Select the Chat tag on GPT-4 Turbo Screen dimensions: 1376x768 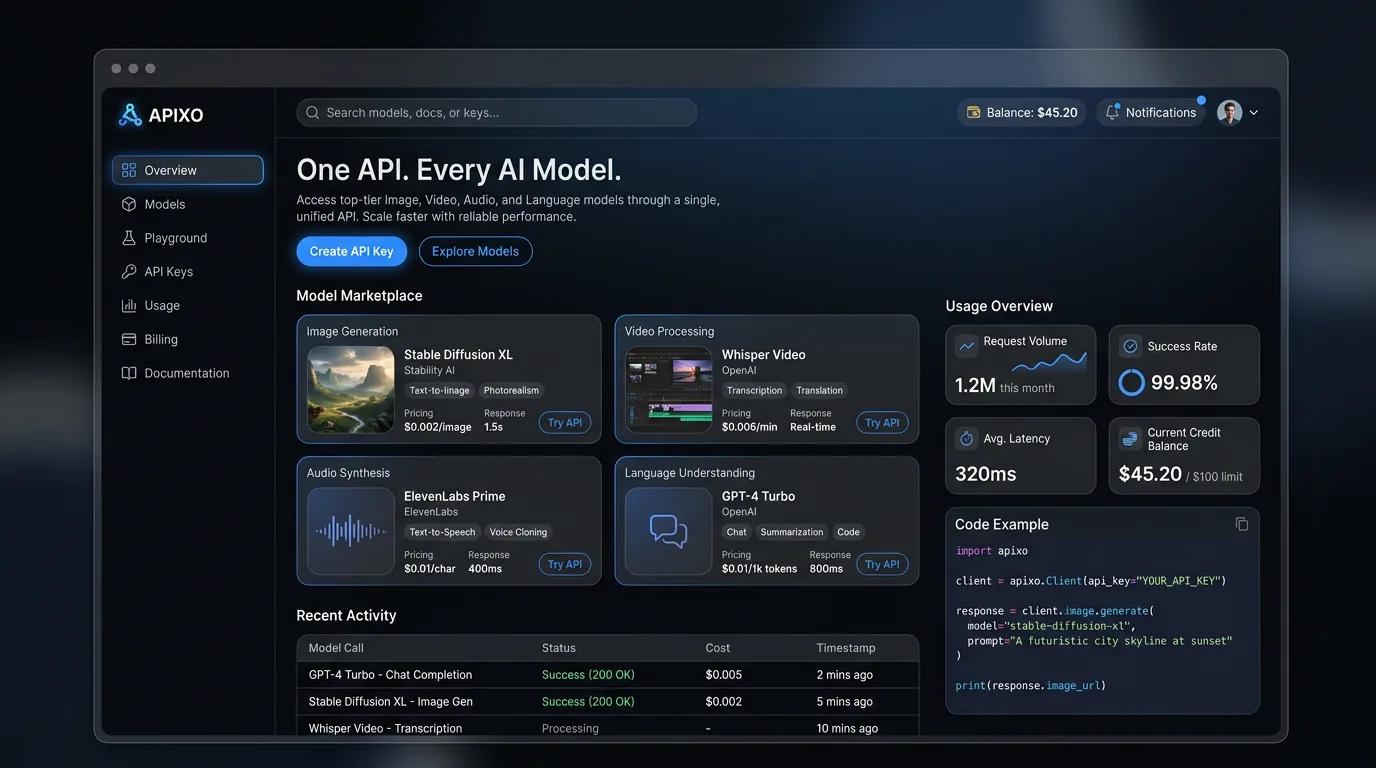point(737,532)
